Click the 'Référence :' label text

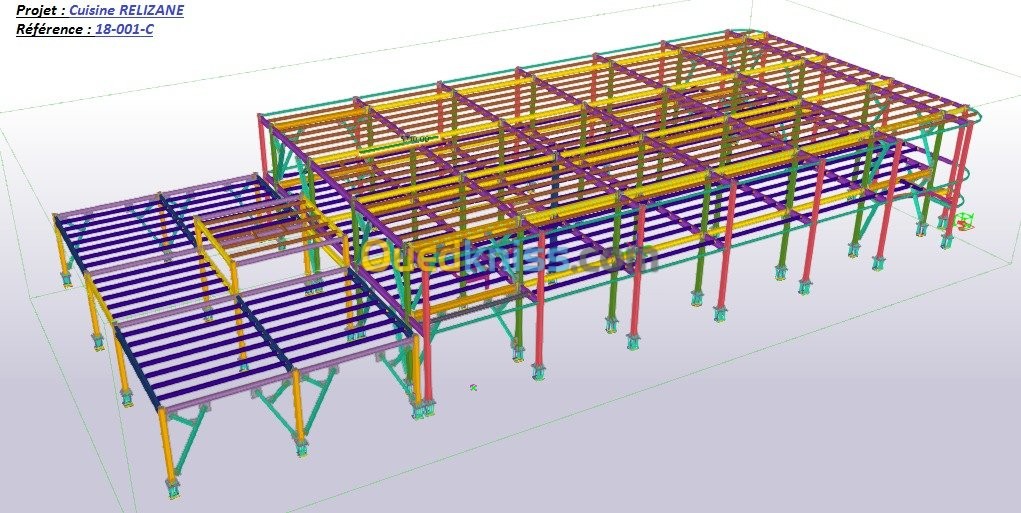click(x=55, y=29)
